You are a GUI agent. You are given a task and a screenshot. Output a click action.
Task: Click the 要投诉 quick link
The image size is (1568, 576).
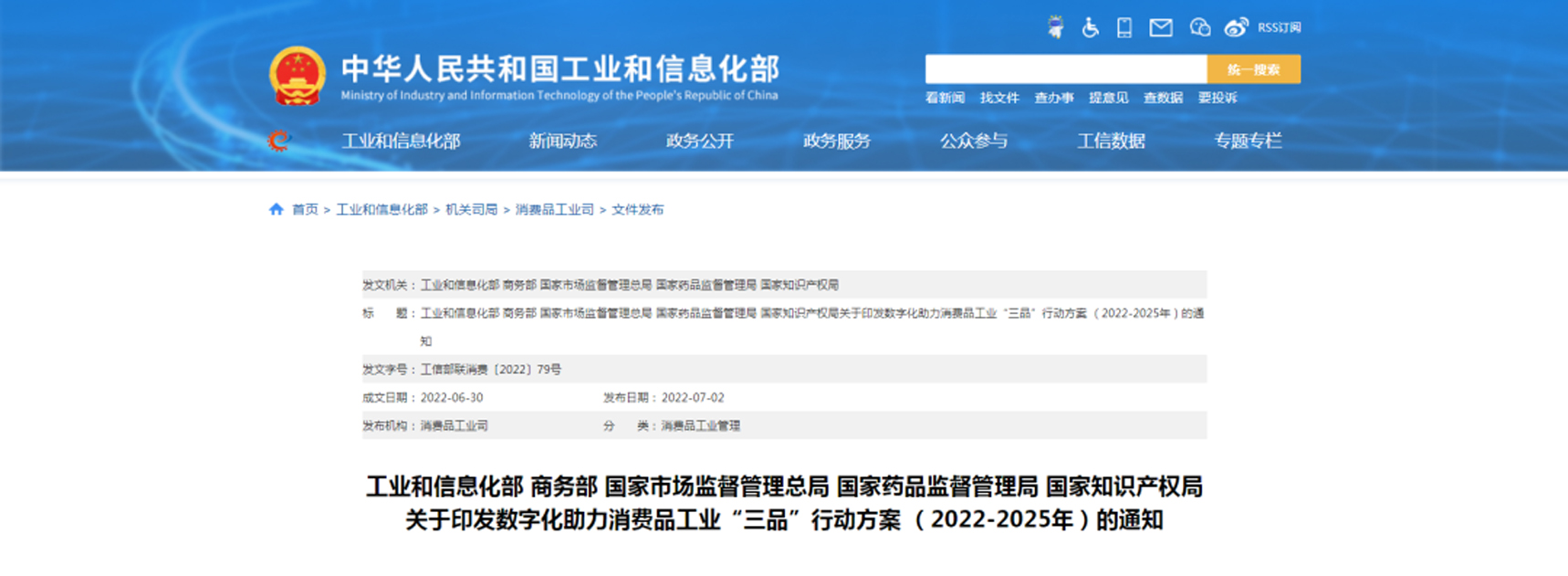coord(1218,98)
